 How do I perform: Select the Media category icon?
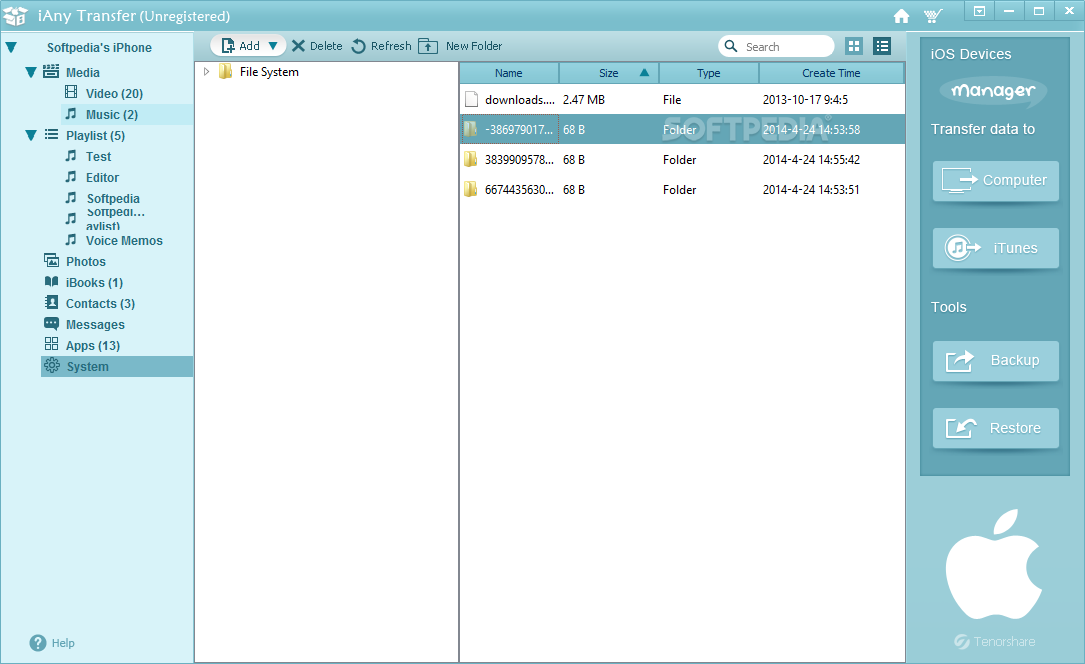[x=51, y=71]
